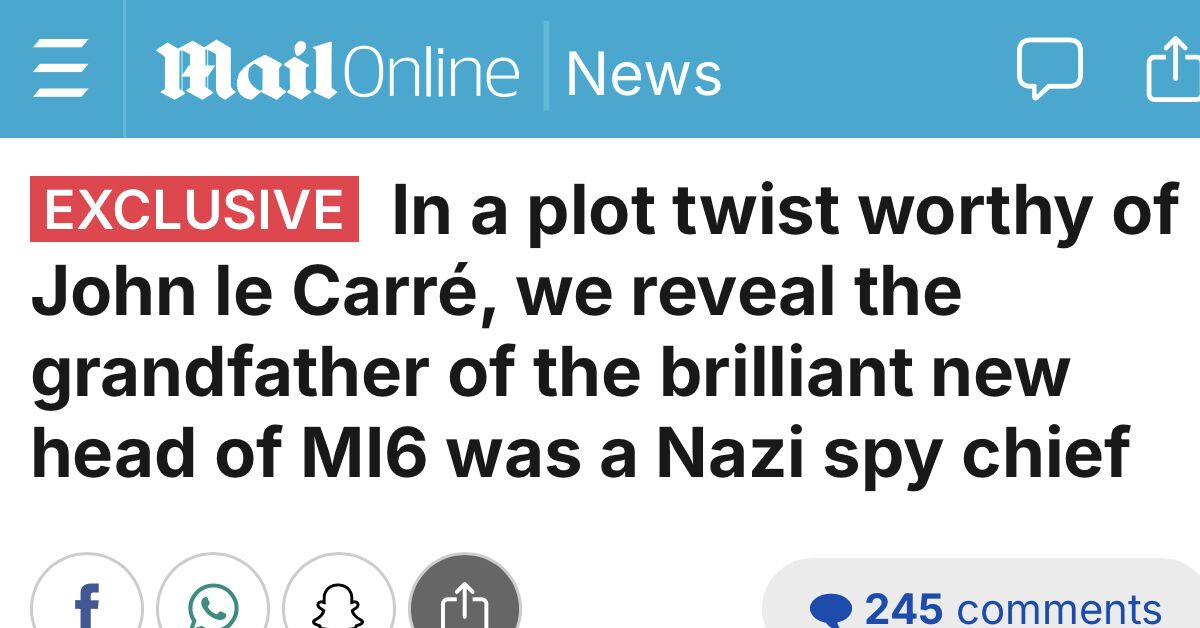Open the News section label
This screenshot has width=1200, height=628.
pos(644,73)
